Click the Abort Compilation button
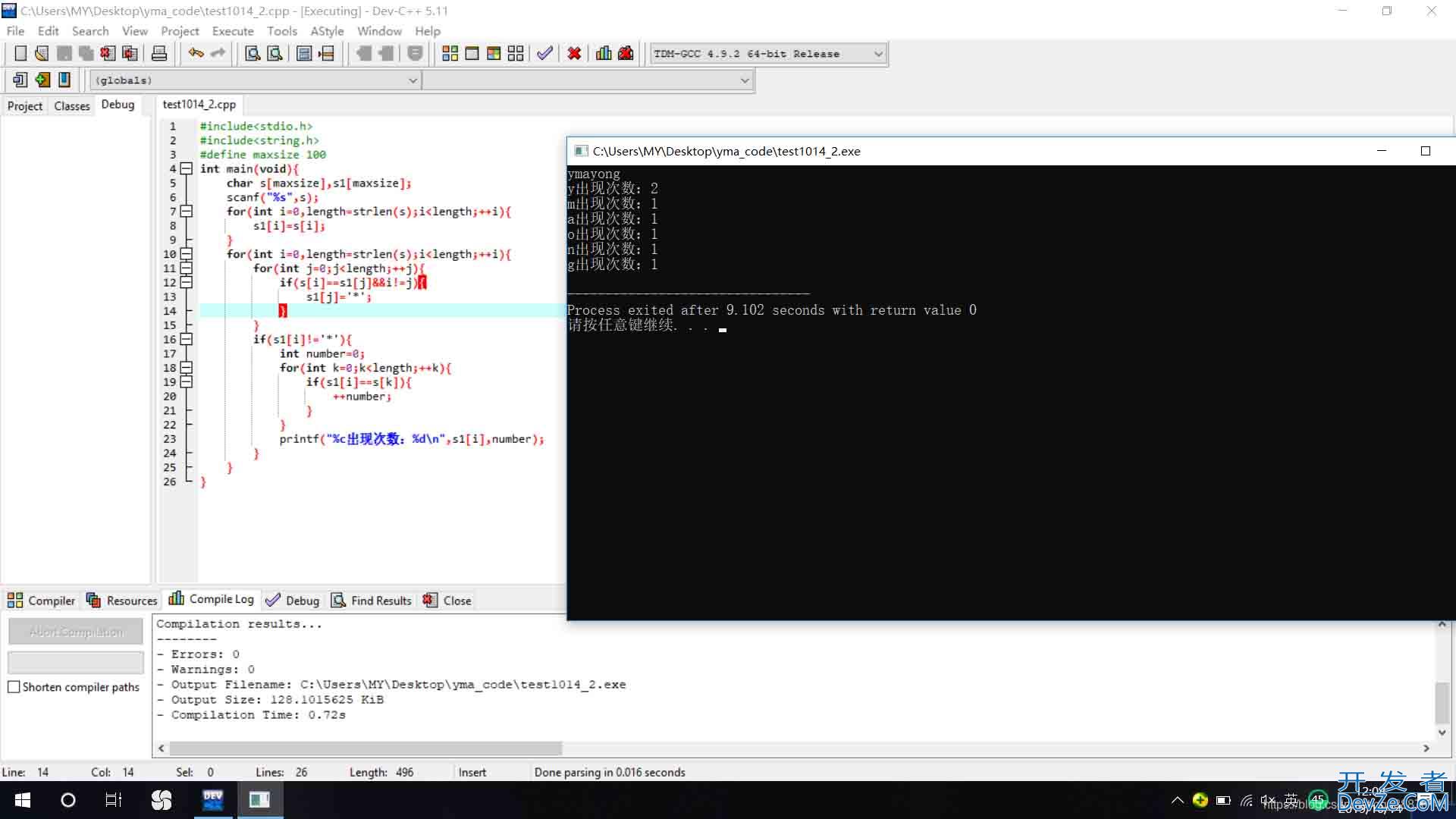The image size is (1456, 819). pos(76,631)
